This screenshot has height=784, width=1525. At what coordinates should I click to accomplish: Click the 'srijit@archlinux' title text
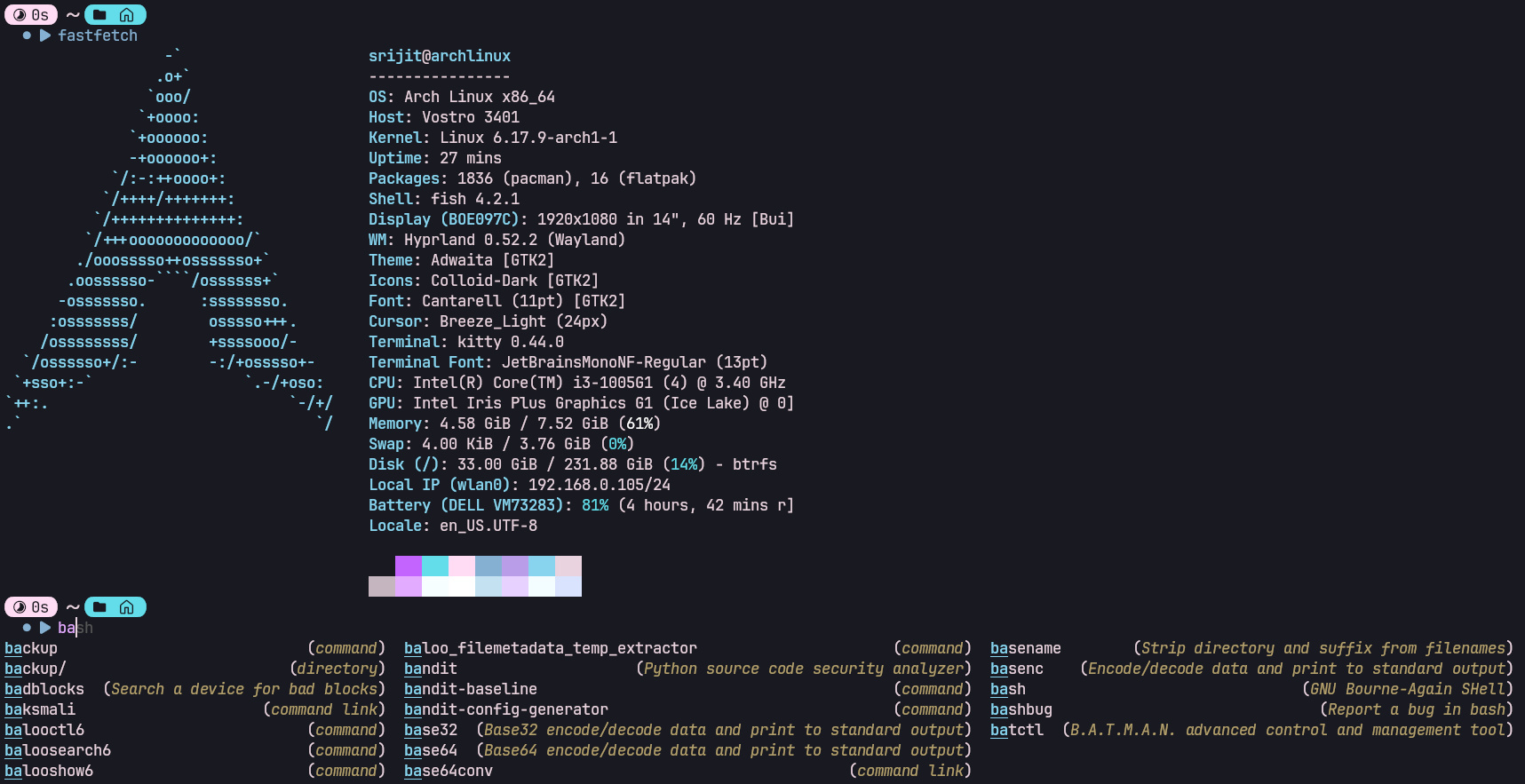(x=440, y=56)
